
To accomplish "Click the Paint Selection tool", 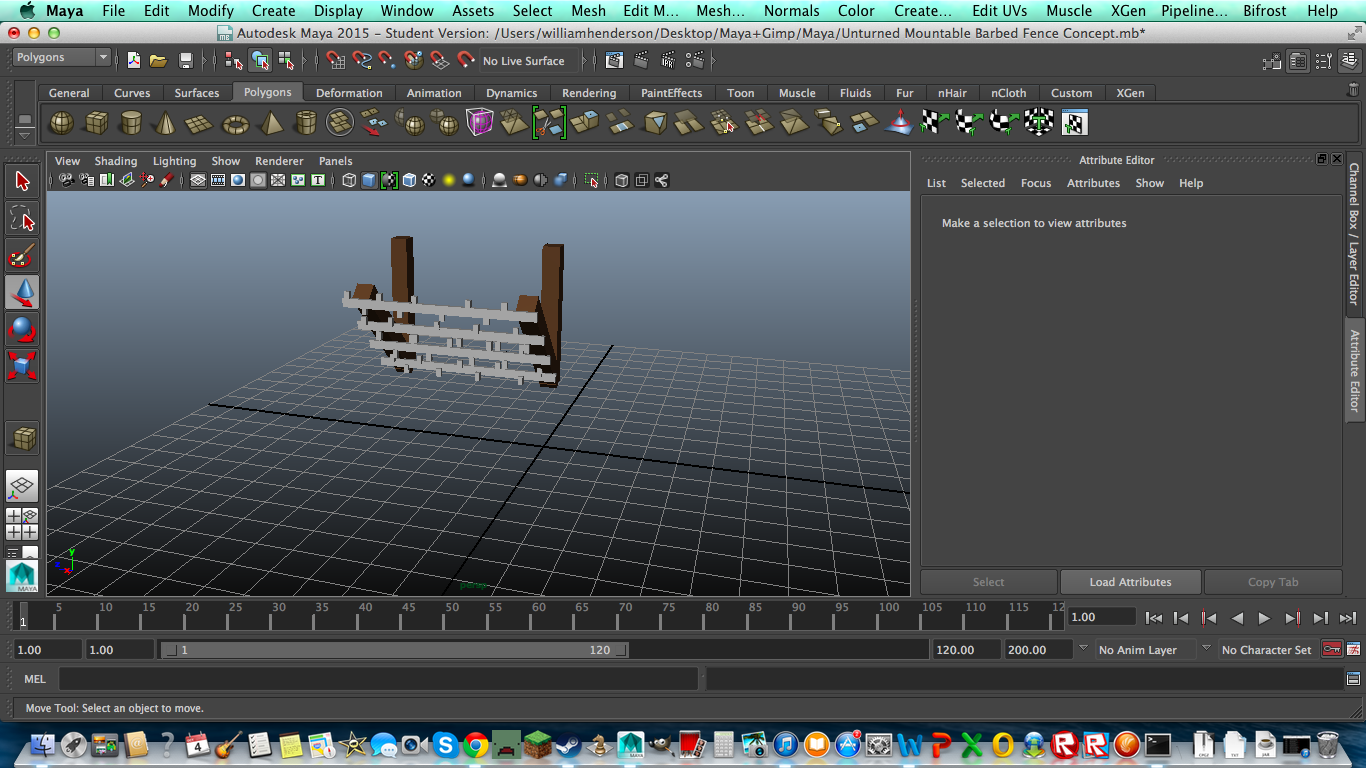I will (22, 256).
